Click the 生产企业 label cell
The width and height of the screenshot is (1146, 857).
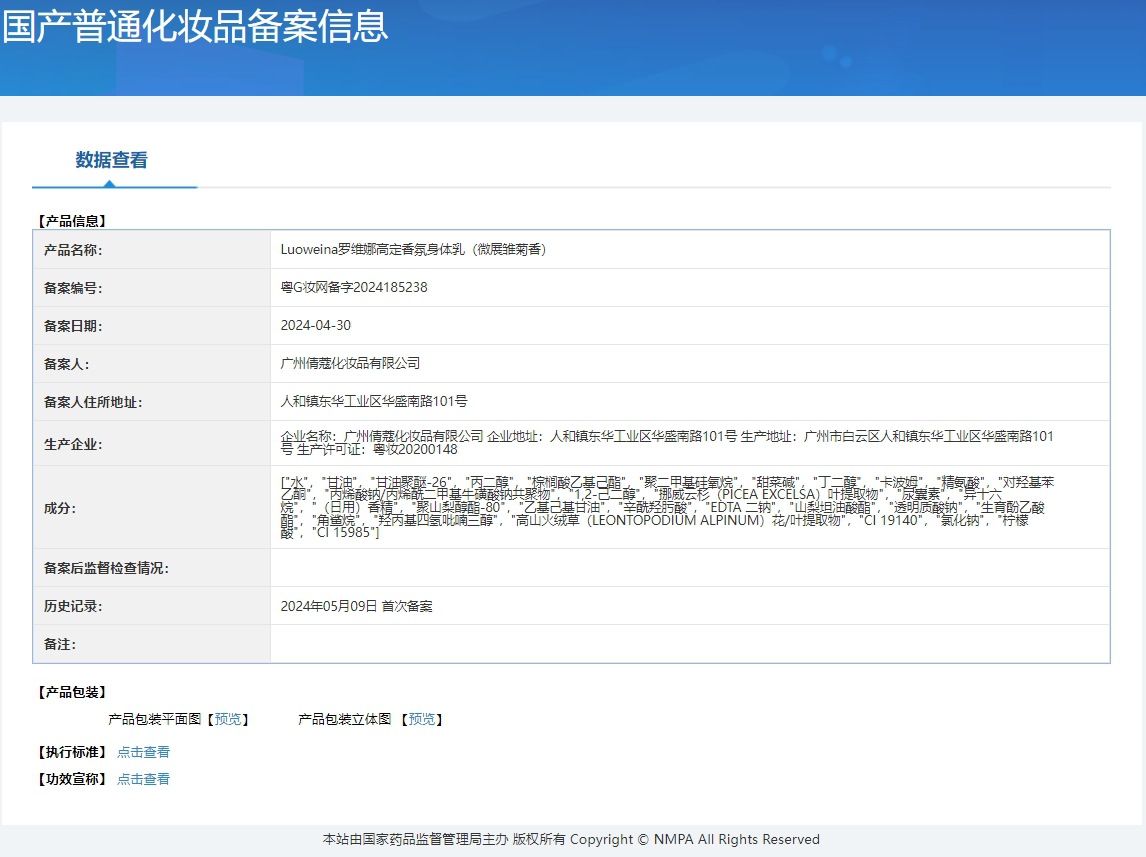[152, 443]
